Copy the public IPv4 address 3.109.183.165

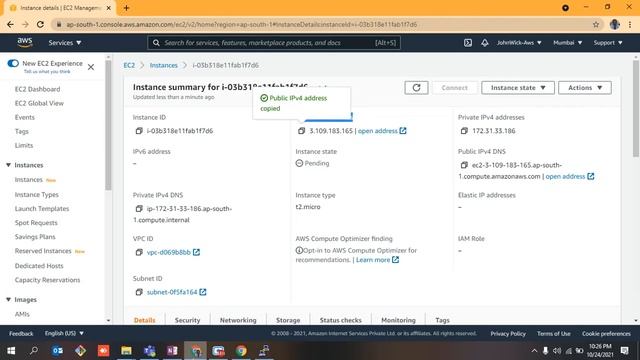pyautogui.click(x=301, y=131)
